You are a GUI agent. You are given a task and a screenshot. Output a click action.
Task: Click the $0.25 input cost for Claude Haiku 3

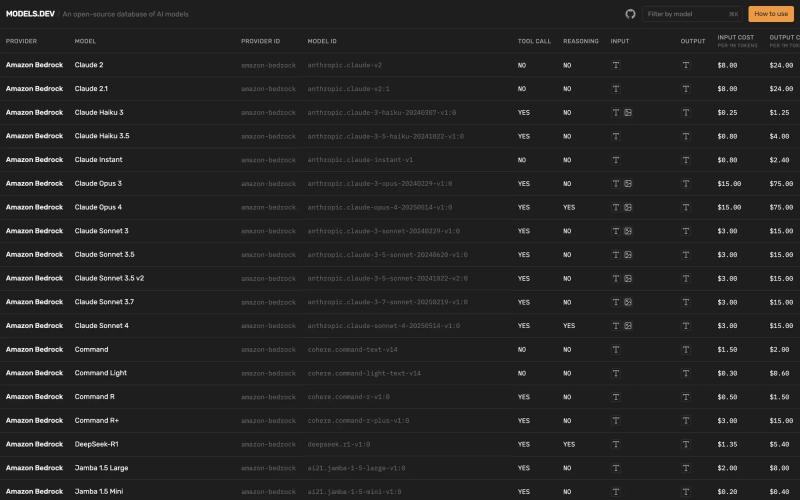tap(727, 113)
